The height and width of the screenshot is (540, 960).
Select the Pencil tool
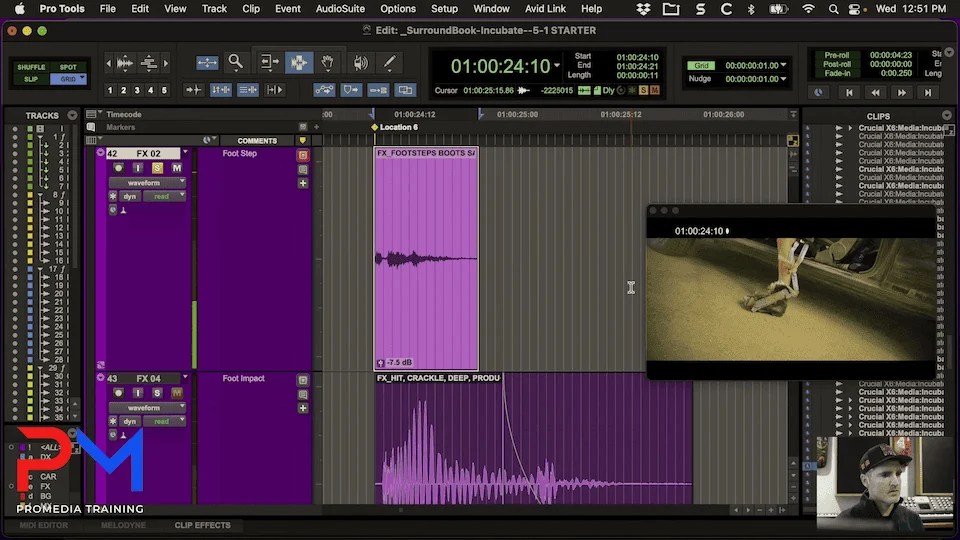pyautogui.click(x=389, y=62)
